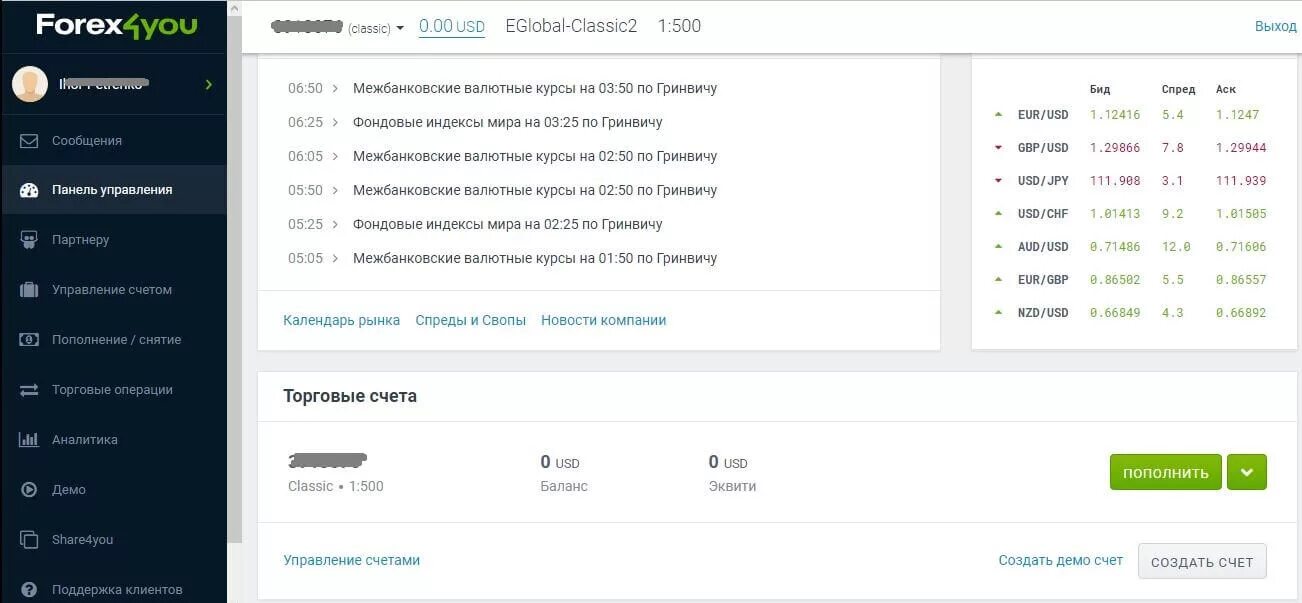This screenshot has width=1302, height=603.
Task: Expand the user profile chevron in sidebar
Action: pos(209,85)
